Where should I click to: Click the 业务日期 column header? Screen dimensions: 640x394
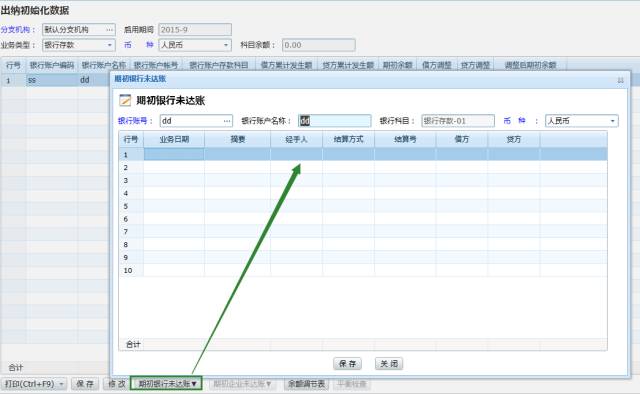pyautogui.click(x=174, y=139)
